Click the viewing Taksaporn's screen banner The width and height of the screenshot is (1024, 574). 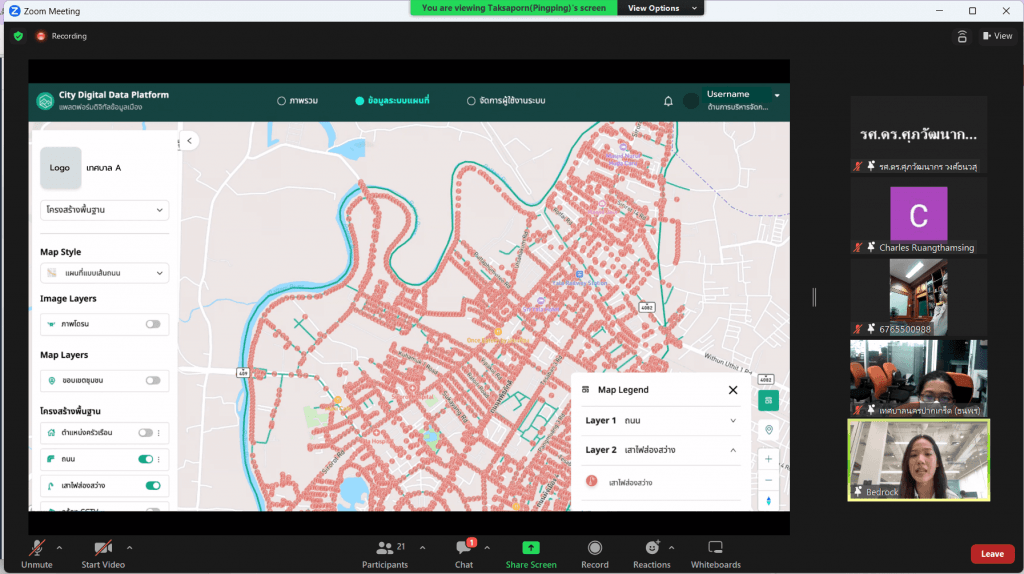pyautogui.click(x=513, y=8)
